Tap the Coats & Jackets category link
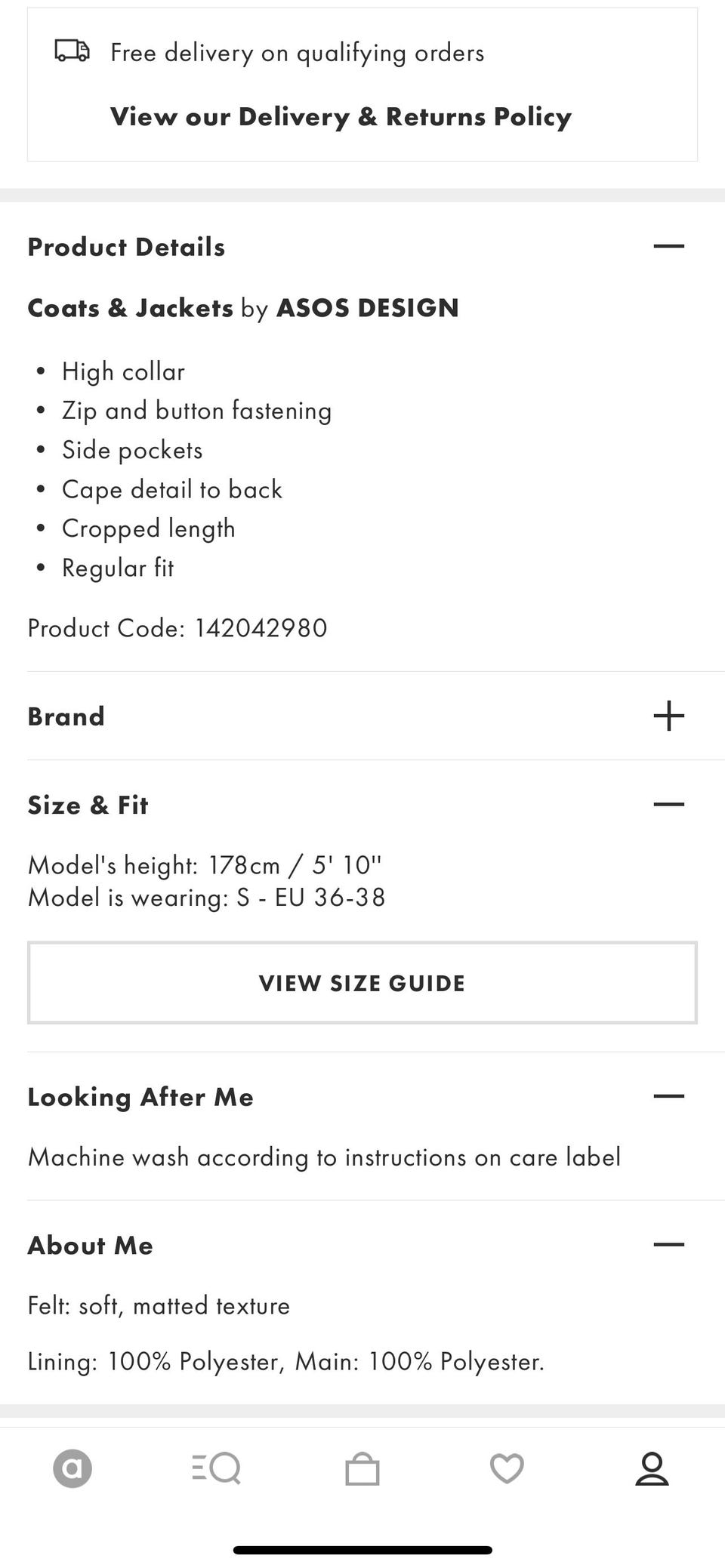725x1568 pixels. coord(130,308)
